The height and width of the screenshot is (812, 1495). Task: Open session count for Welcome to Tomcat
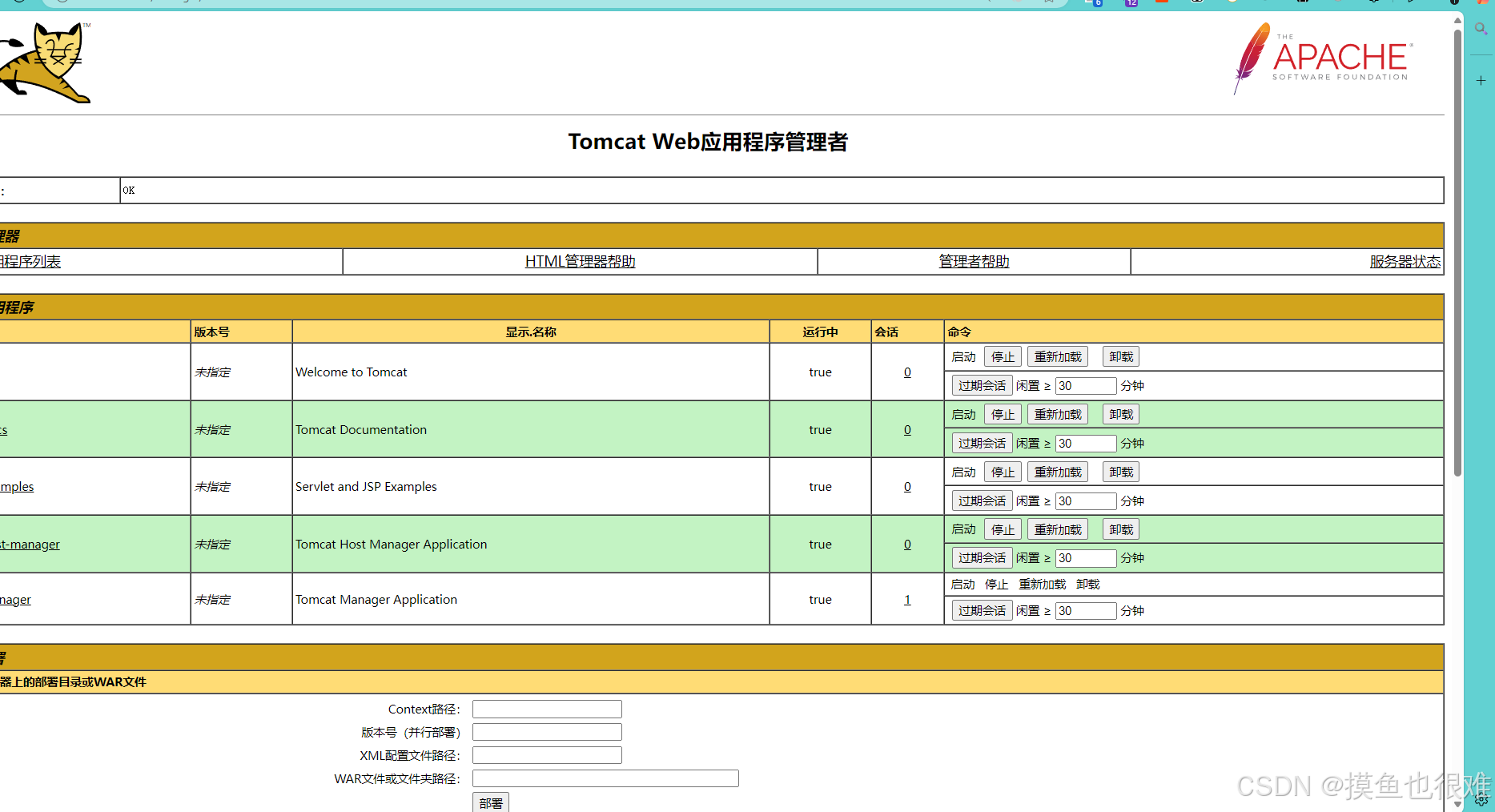[x=907, y=372]
